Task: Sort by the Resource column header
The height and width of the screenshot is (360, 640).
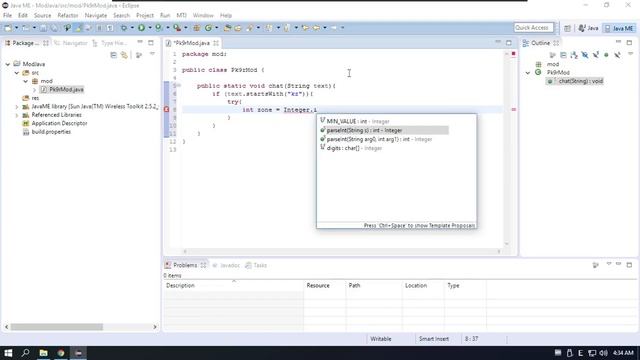Action: click(x=325, y=285)
